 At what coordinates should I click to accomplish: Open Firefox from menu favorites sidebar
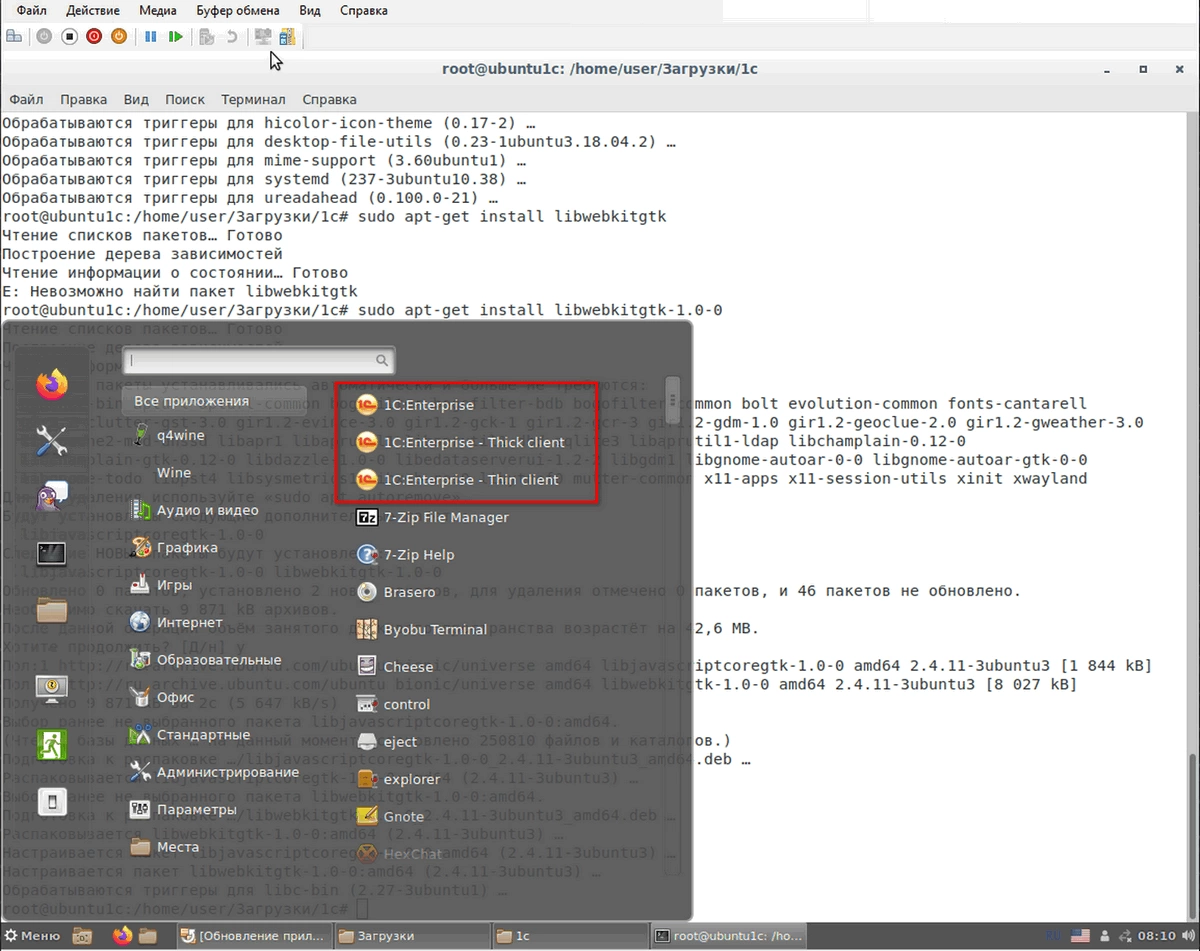point(52,384)
